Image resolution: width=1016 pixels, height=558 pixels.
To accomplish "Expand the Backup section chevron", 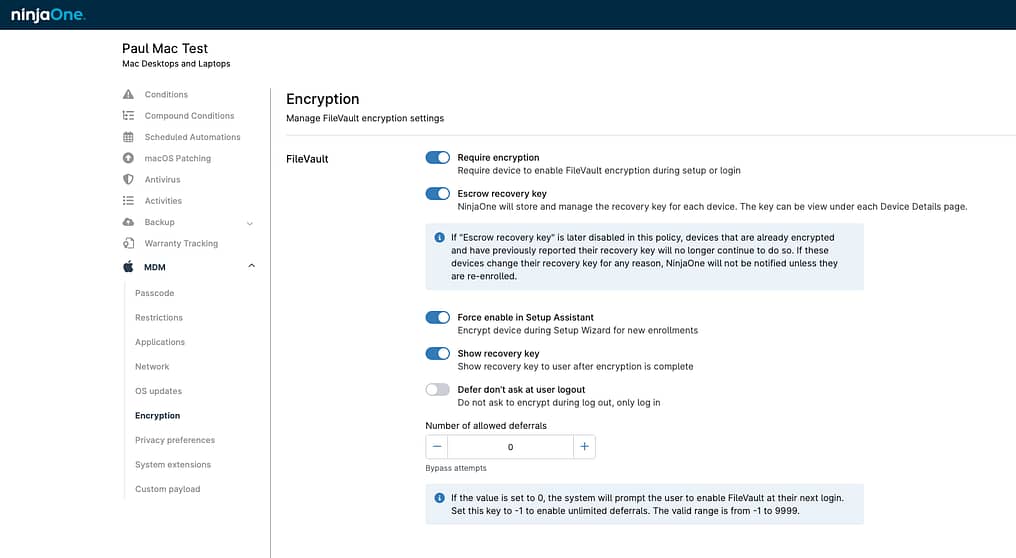I will click(x=250, y=223).
